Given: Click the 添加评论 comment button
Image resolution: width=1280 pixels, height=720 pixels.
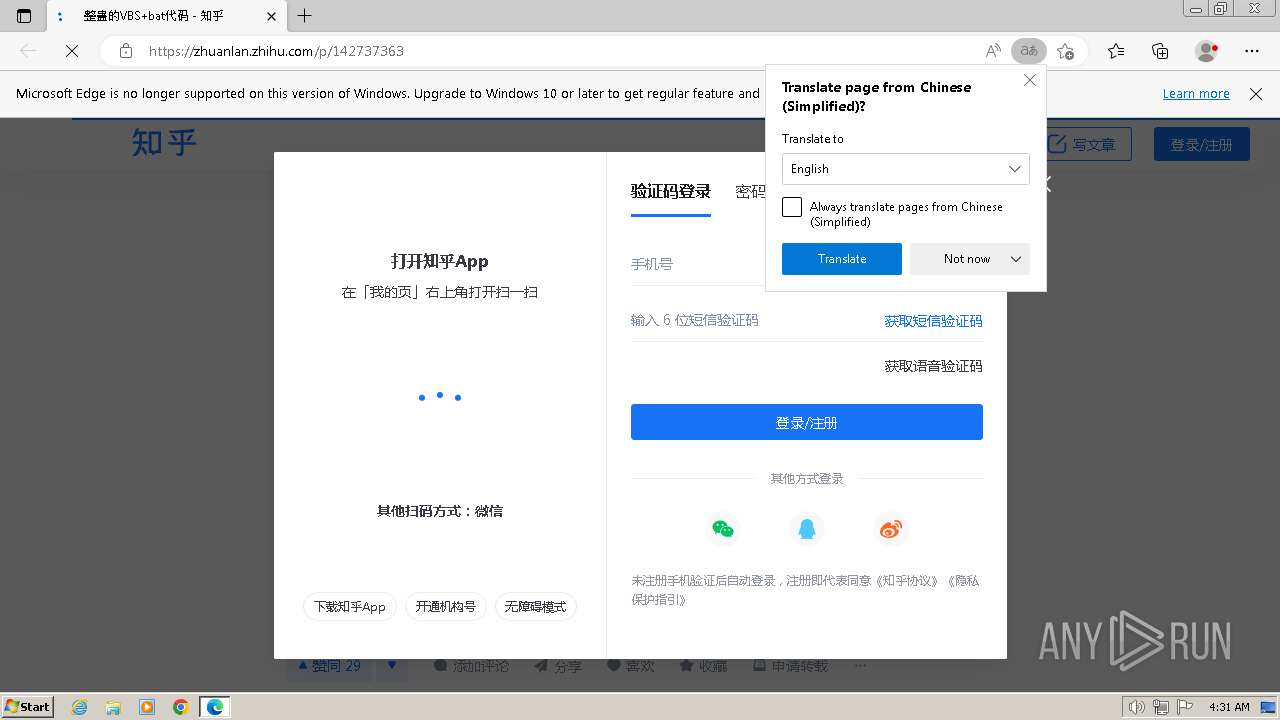Looking at the screenshot, I should point(471,666).
